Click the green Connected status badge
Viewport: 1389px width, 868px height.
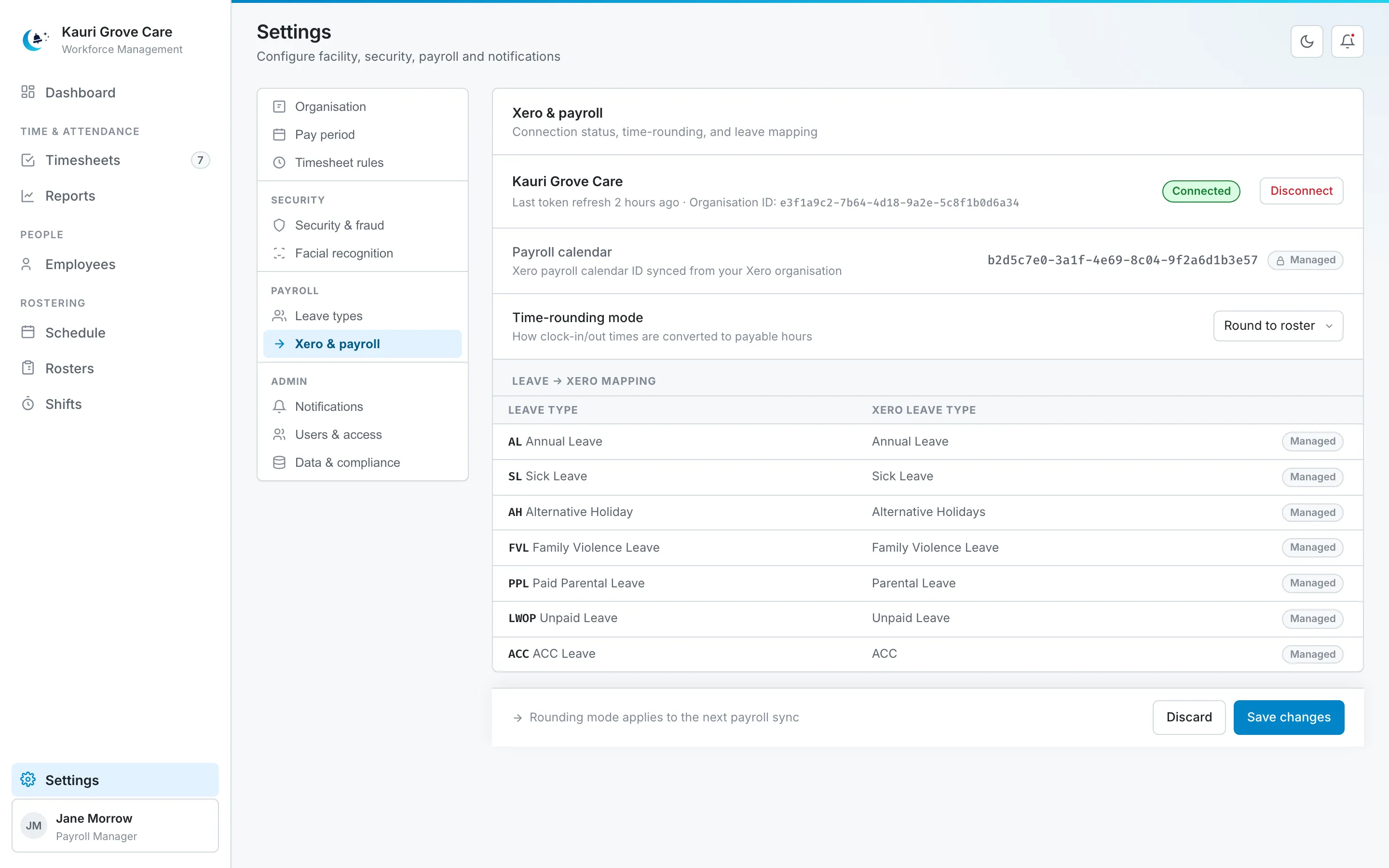1201,190
